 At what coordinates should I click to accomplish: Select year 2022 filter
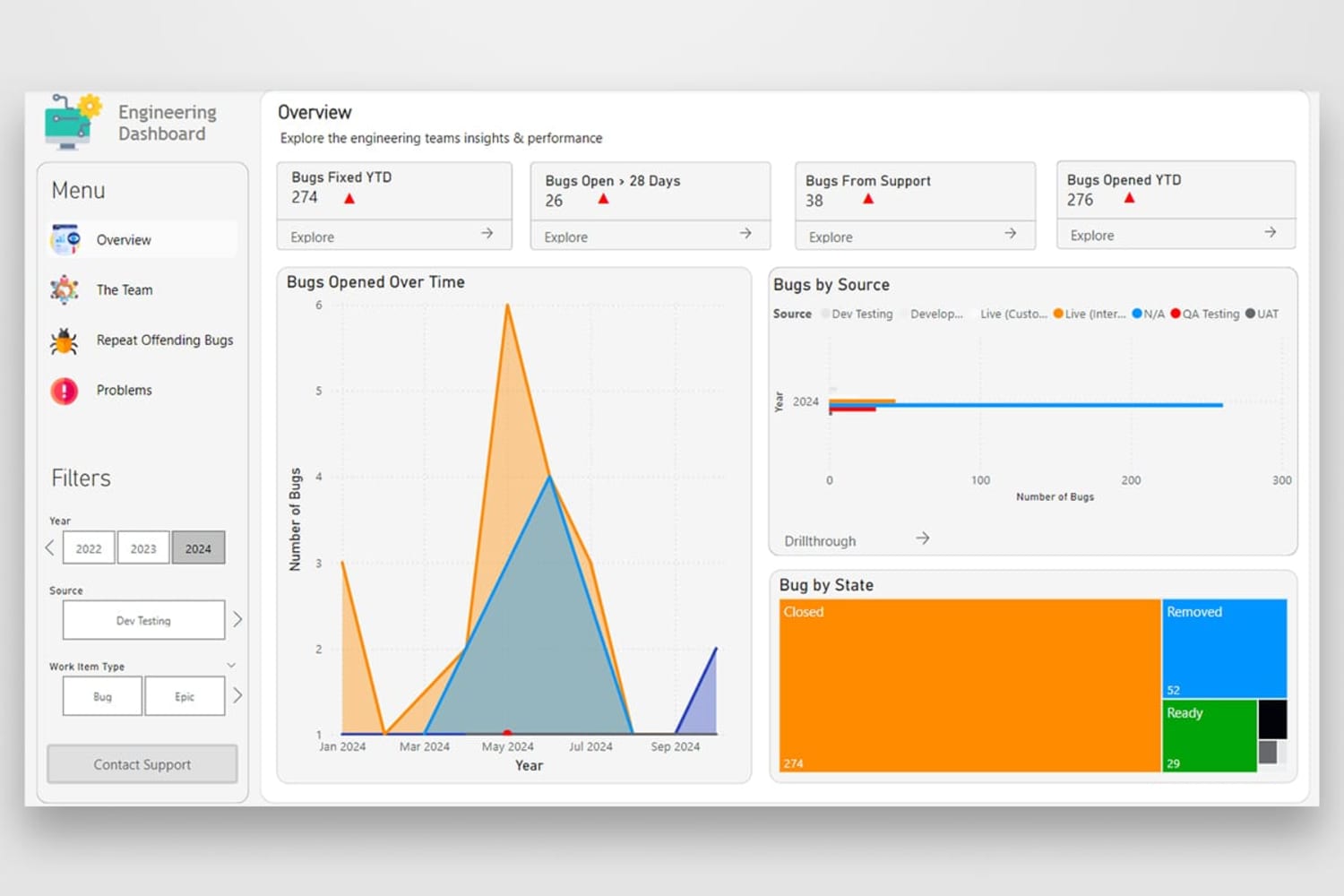click(89, 548)
